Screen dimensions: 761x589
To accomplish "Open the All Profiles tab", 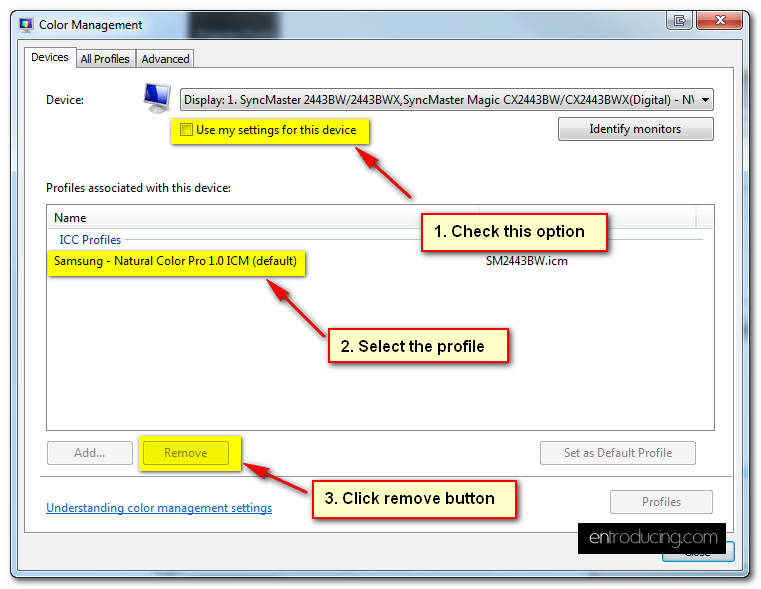I will (x=105, y=59).
